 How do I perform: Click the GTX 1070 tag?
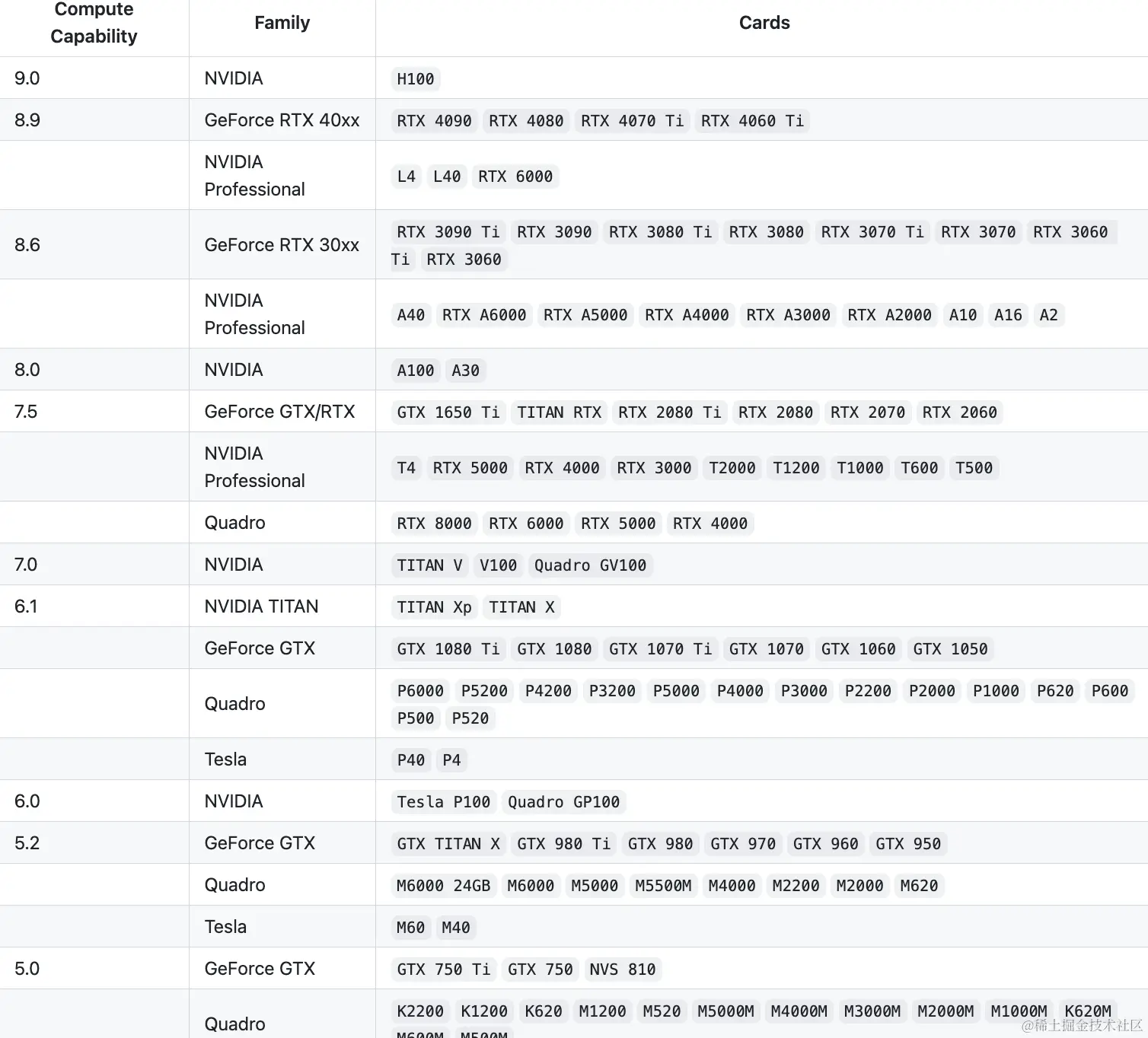(x=766, y=649)
